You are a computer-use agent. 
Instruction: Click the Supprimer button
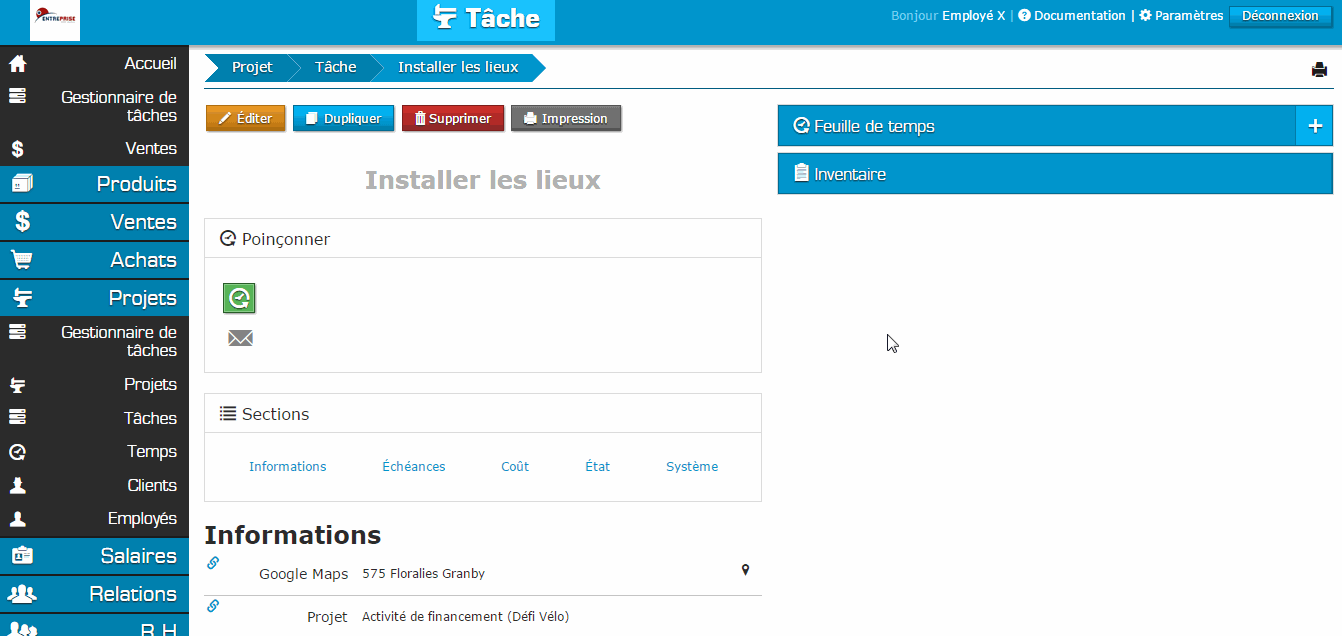pyautogui.click(x=452, y=117)
